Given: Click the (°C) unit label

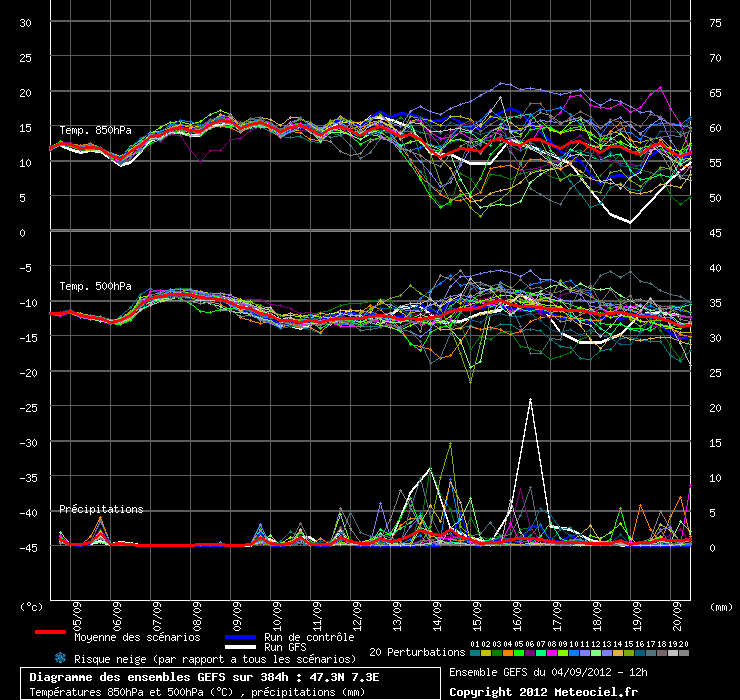Looking at the screenshot, I should [32, 606].
